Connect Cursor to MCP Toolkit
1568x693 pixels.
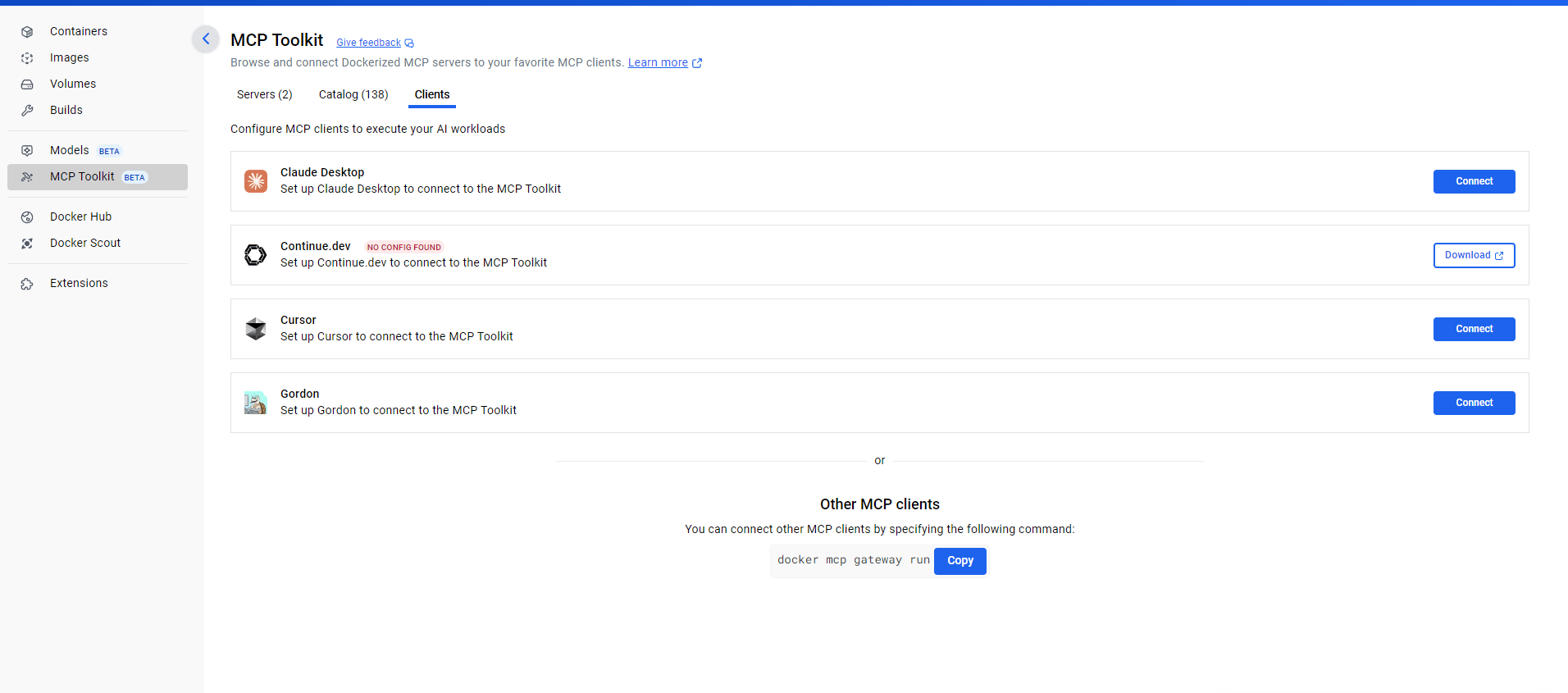click(x=1474, y=329)
